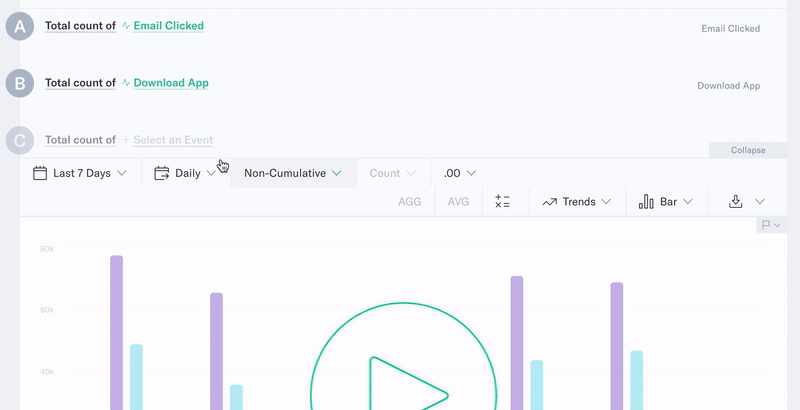Open the Trends dropdown

(577, 202)
